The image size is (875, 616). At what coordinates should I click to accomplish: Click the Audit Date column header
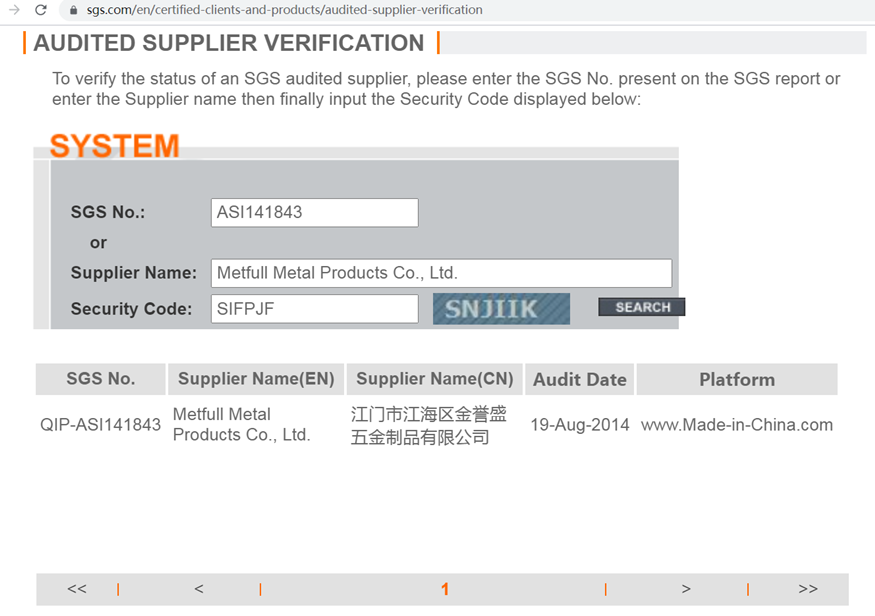[580, 379]
